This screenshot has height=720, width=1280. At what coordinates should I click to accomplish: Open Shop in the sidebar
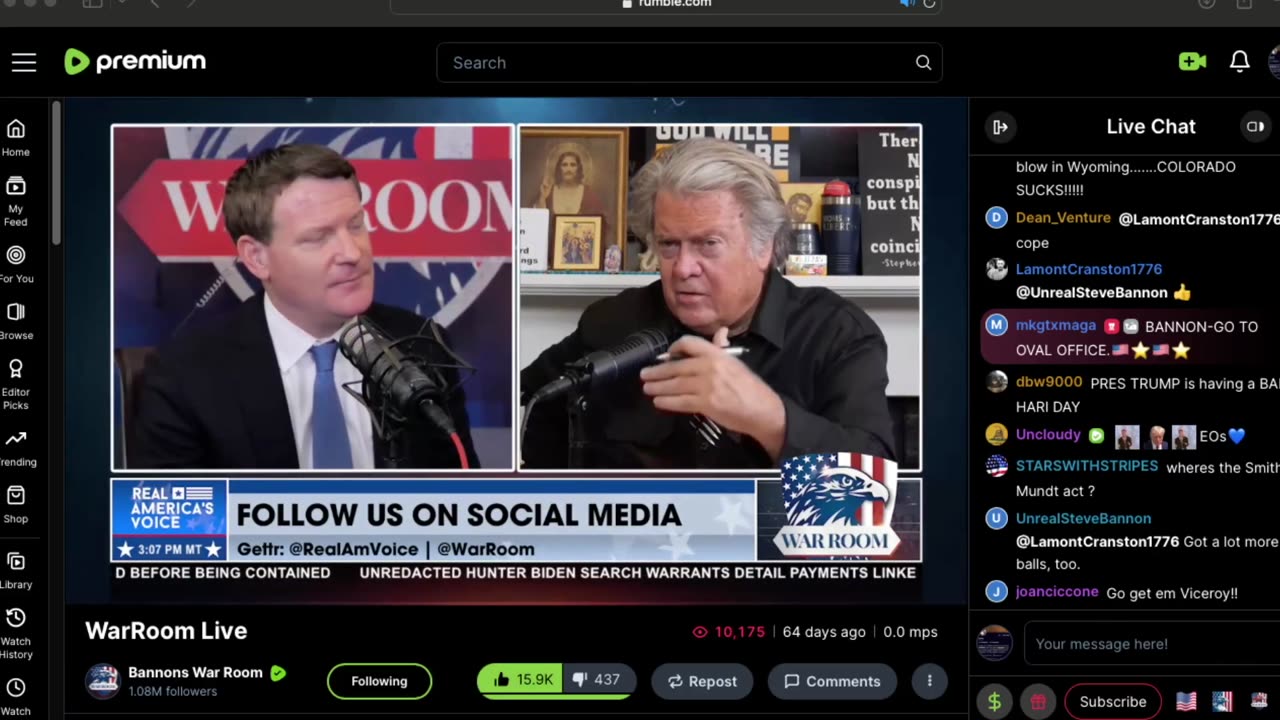[x=16, y=505]
